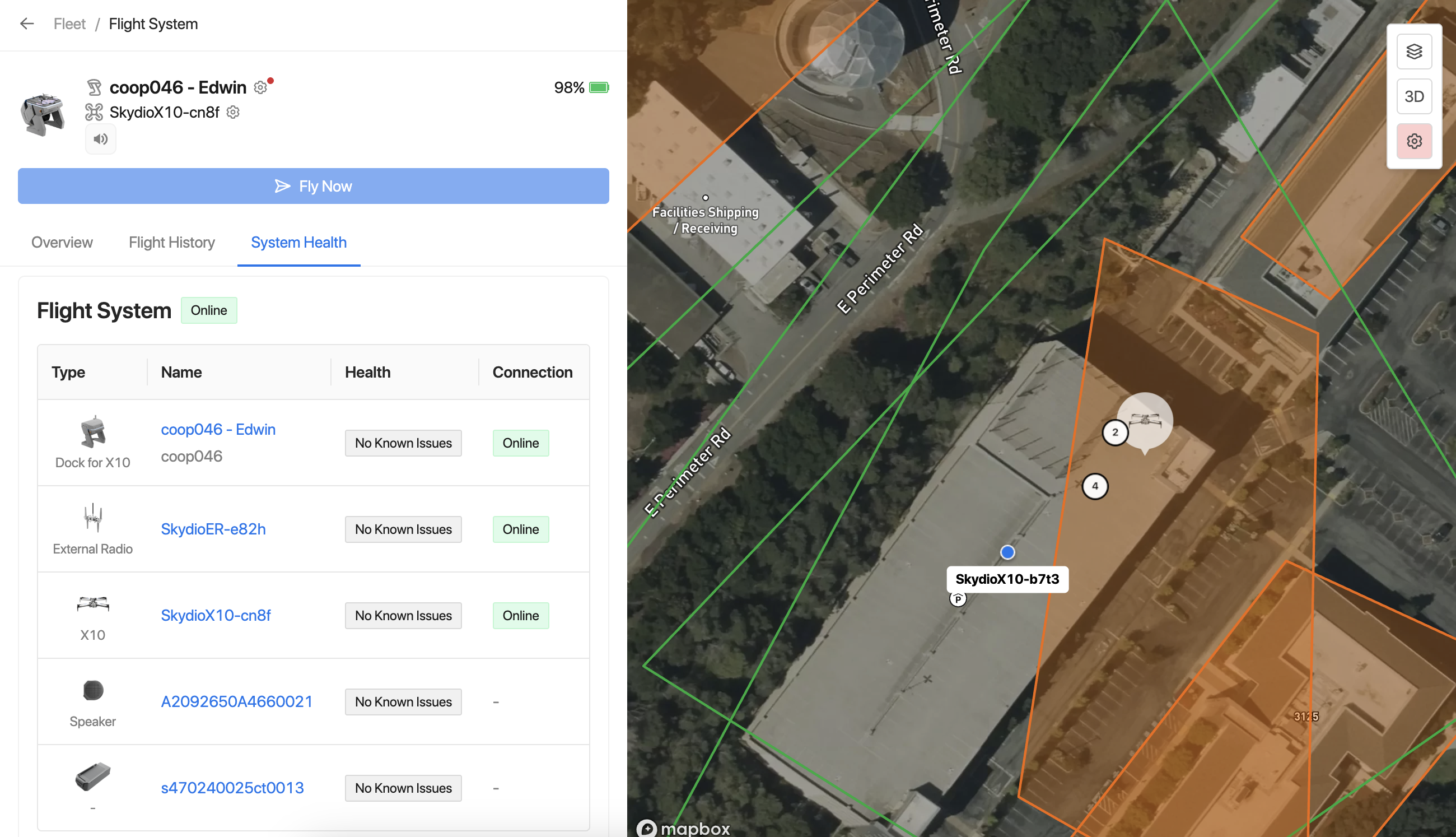The width and height of the screenshot is (1456, 837).
Task: Click map waypoint marker 2
Action: click(1116, 433)
